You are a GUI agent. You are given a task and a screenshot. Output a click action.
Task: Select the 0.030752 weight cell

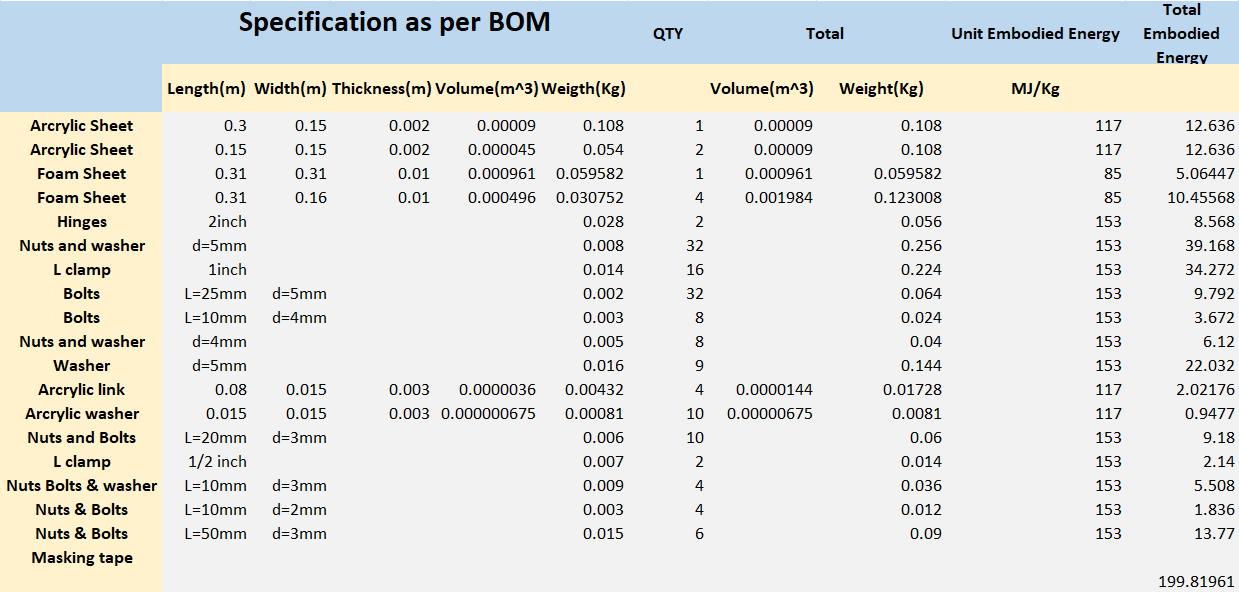pyautogui.click(x=589, y=198)
